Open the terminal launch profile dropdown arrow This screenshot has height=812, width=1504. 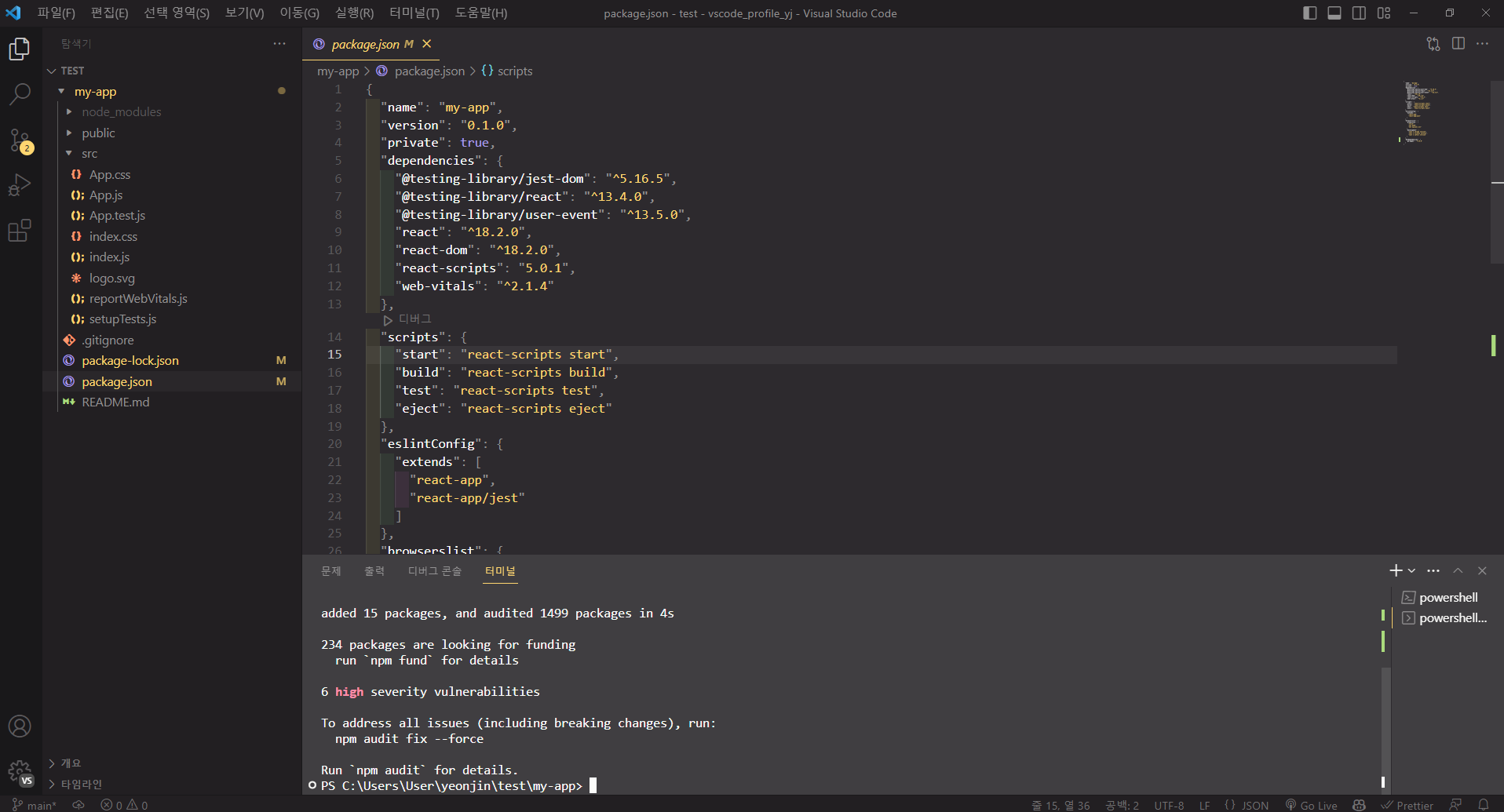point(1412,570)
